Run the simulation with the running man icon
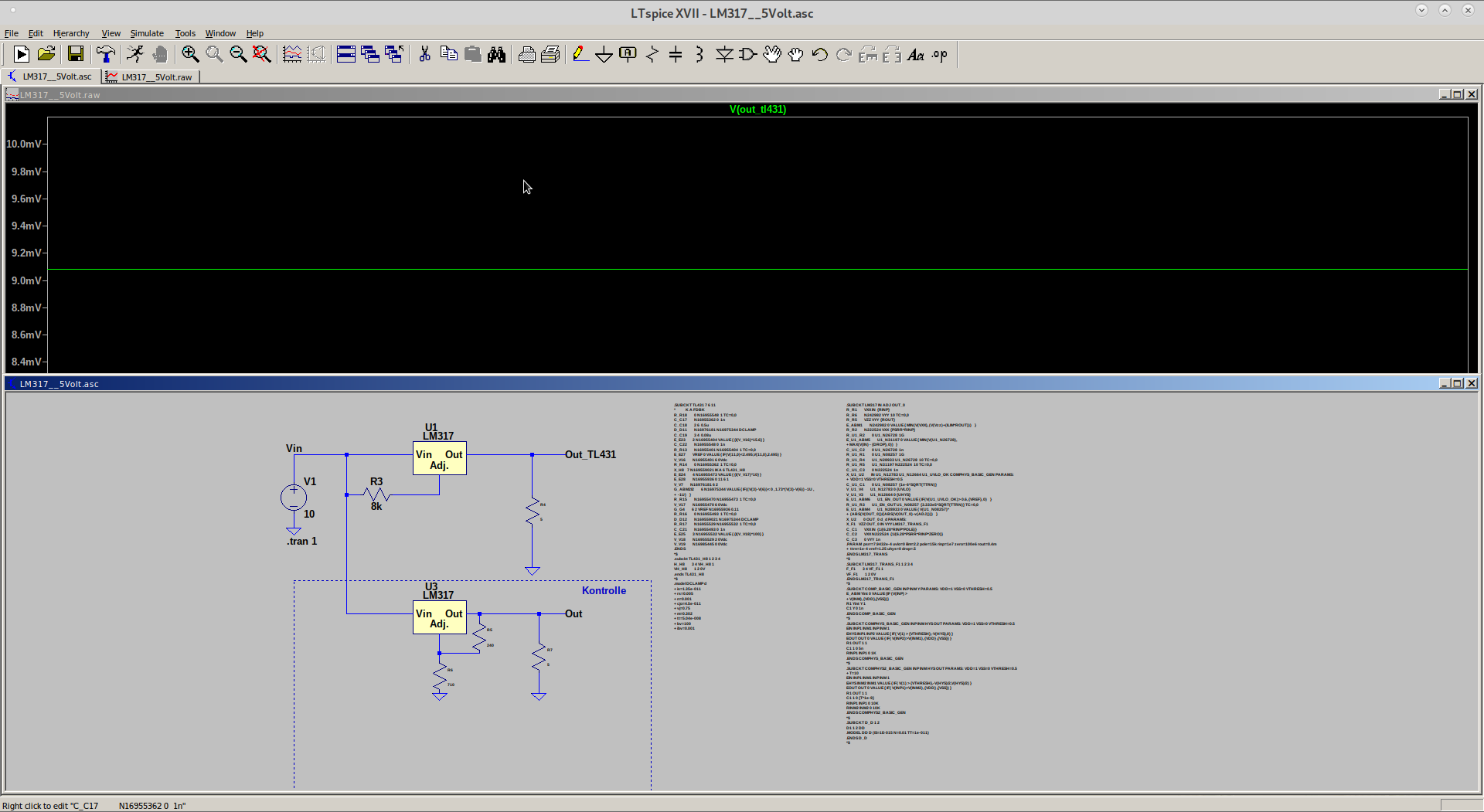Viewport: 1484px width, 812px height. [135, 54]
